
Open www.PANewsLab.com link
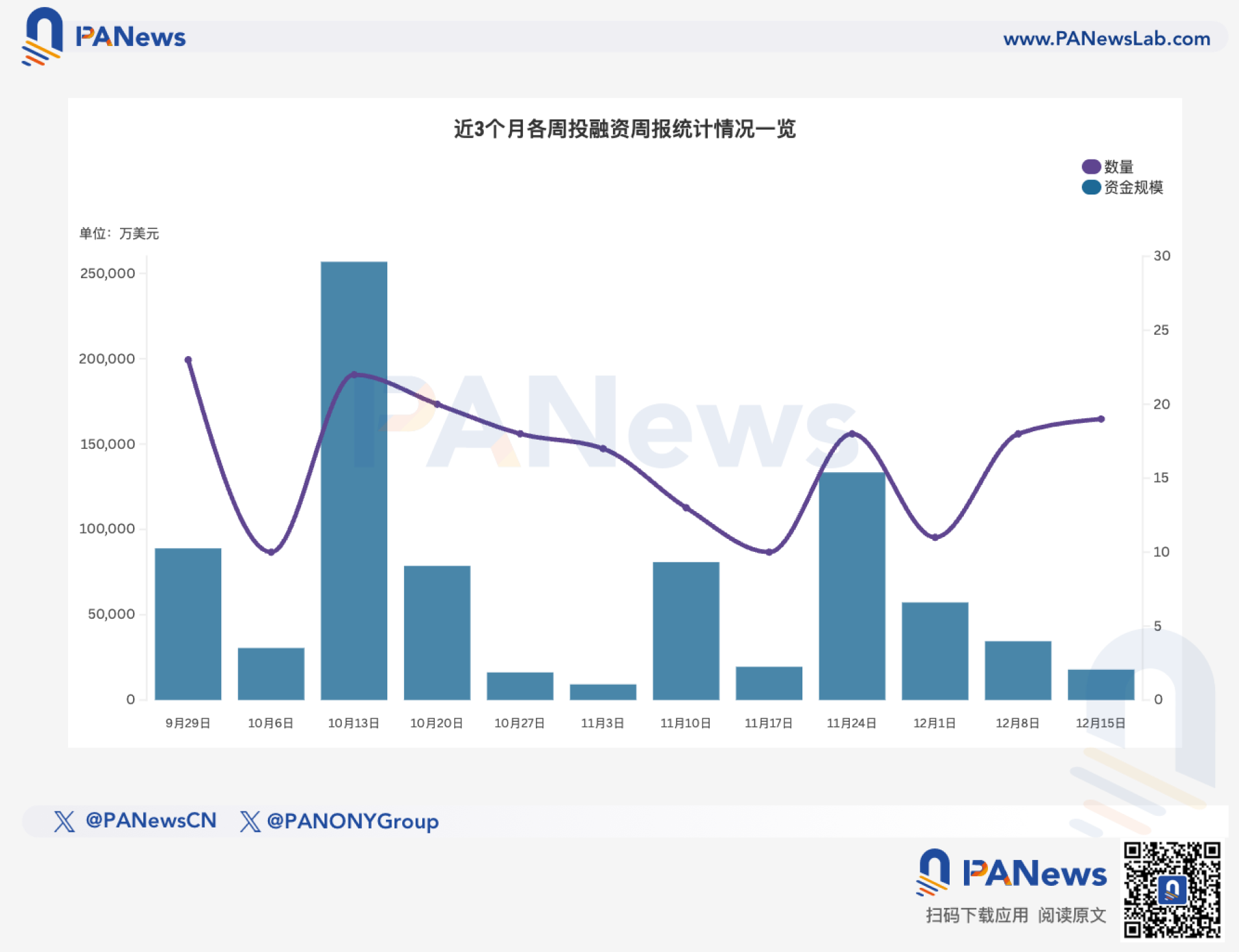[x=1107, y=39]
